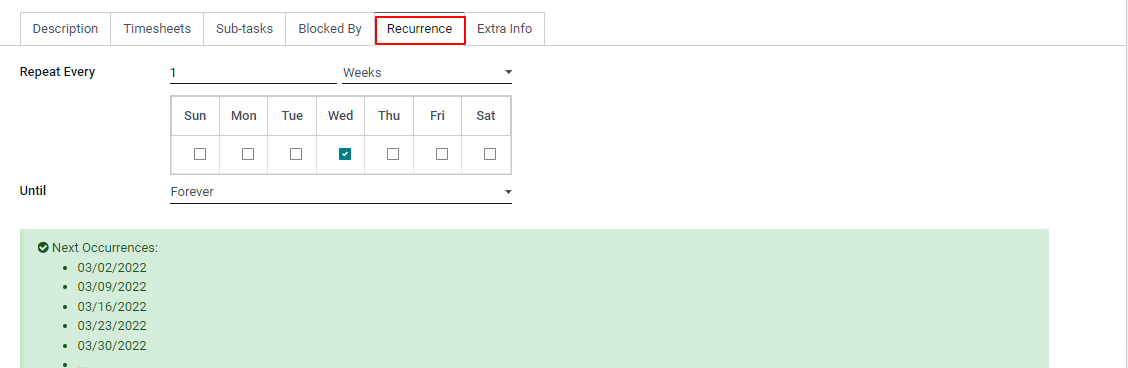This screenshot has width=1128, height=368.
Task: Enable the Thu checkbox
Action: pyautogui.click(x=393, y=154)
